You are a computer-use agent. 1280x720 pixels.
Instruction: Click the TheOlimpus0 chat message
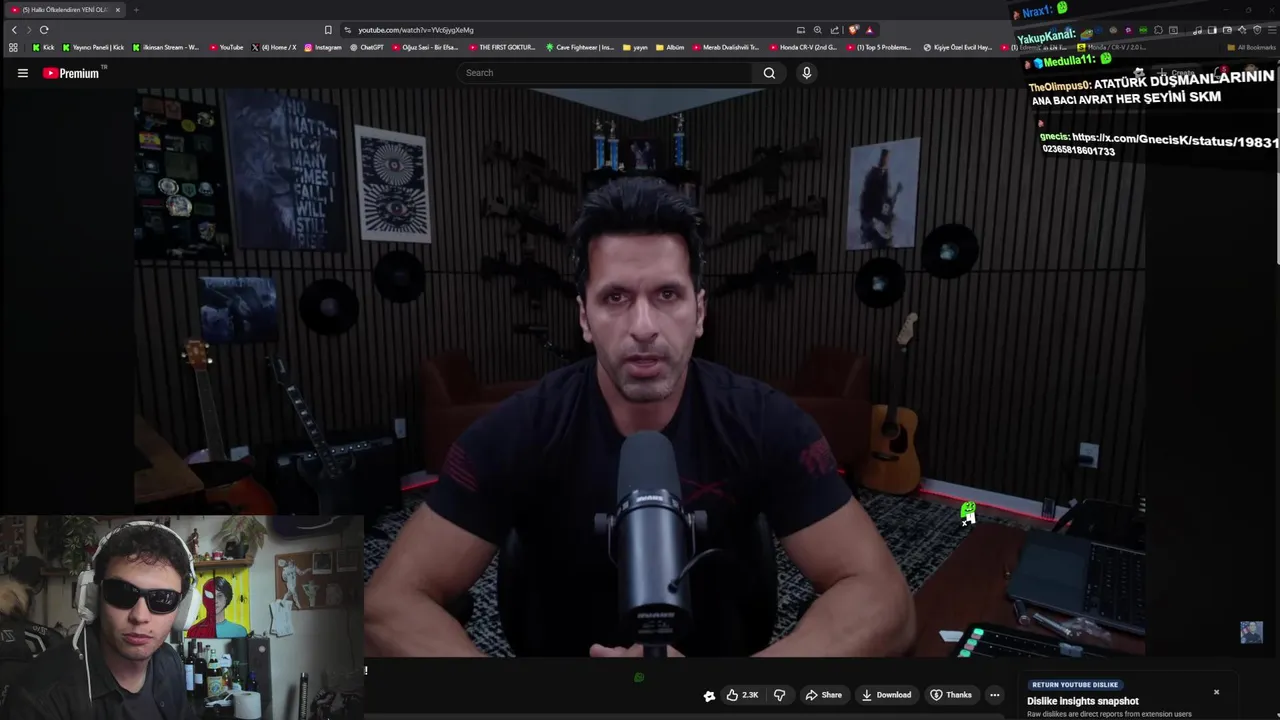click(1151, 89)
